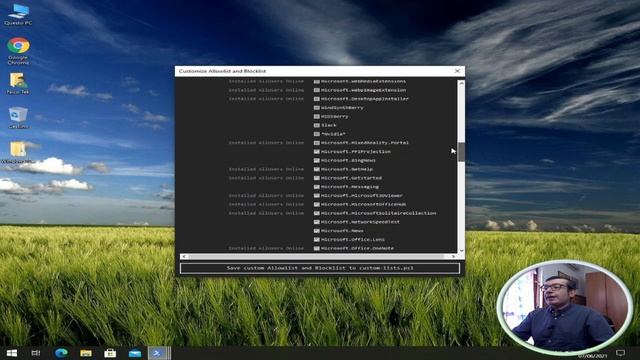Toggle the Microsoft.WebMediaExtensions checkbox
Image resolution: width=640 pixels, height=360 pixels.
coord(316,81)
